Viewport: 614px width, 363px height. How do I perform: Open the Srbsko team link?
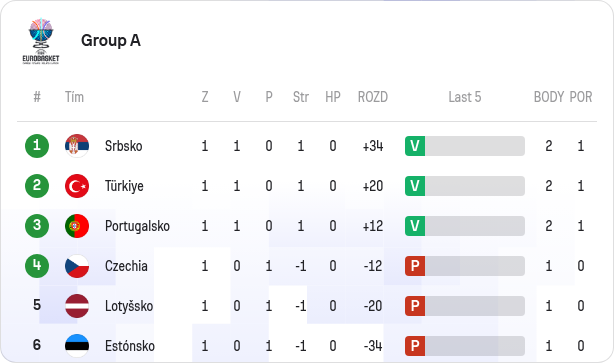click(x=123, y=146)
